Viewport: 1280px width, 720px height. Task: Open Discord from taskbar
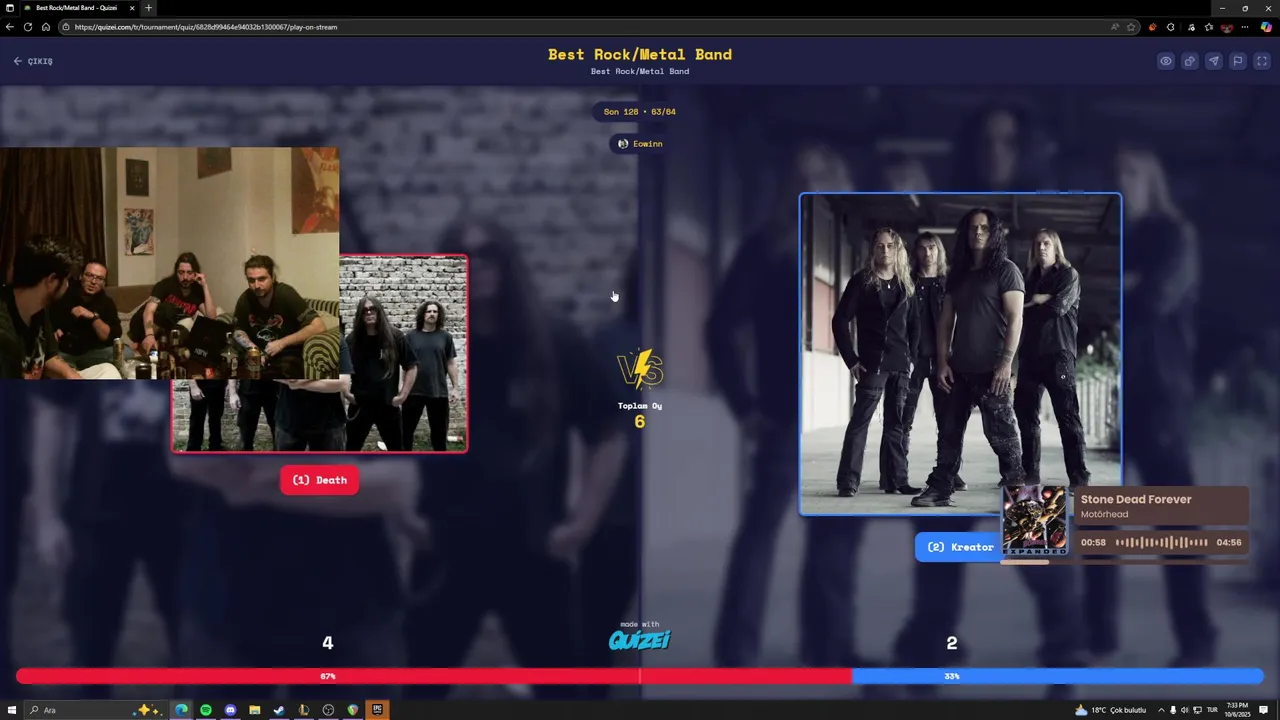230,710
